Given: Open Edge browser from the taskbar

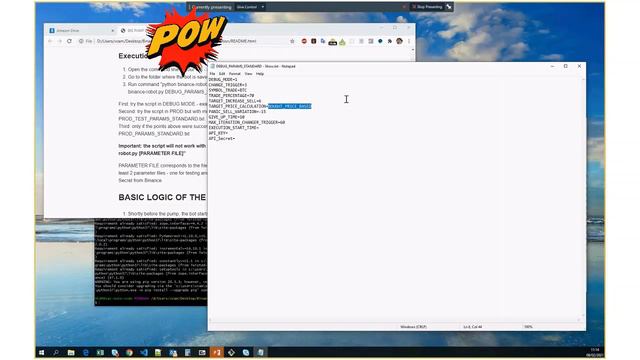Looking at the screenshot, I should [86, 352].
